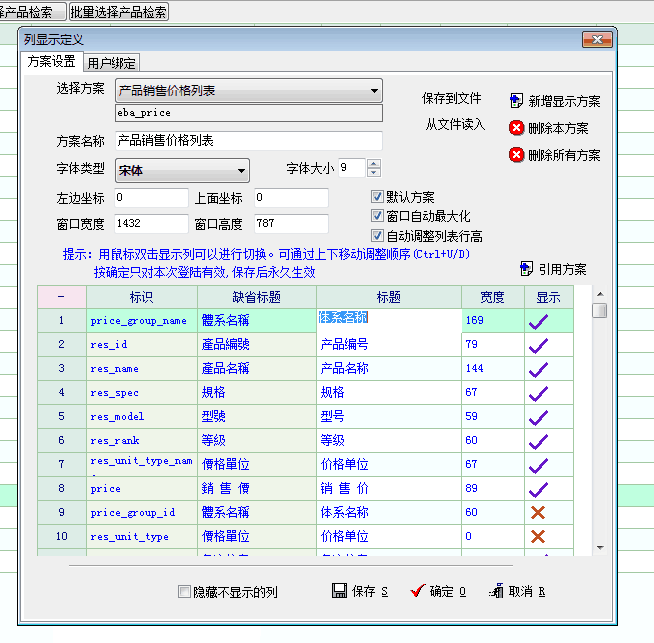
Task: Click the 保存 floppy disk icon
Action: (339, 591)
